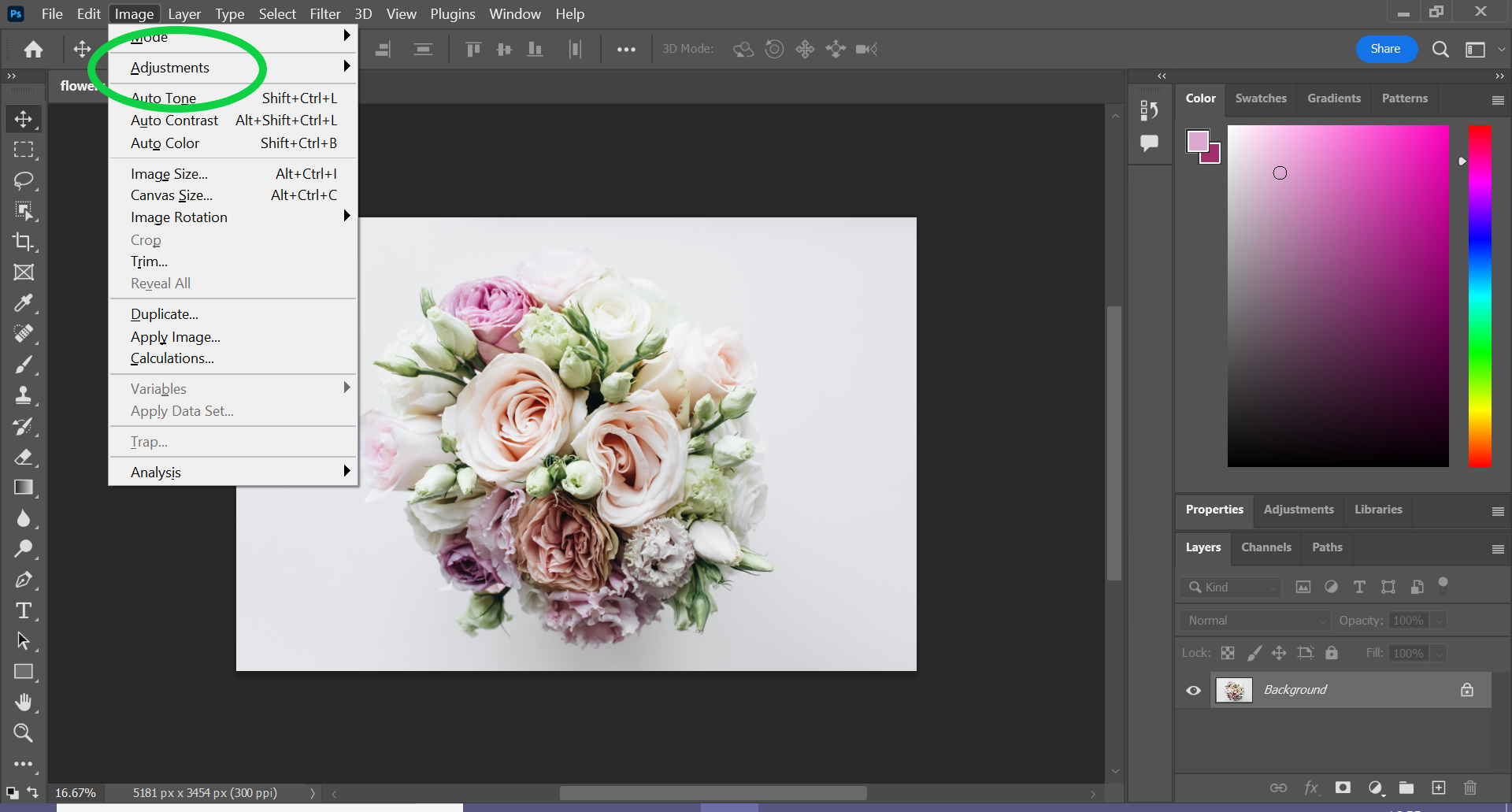Click the hue slider bar in Color panel

click(1480, 296)
